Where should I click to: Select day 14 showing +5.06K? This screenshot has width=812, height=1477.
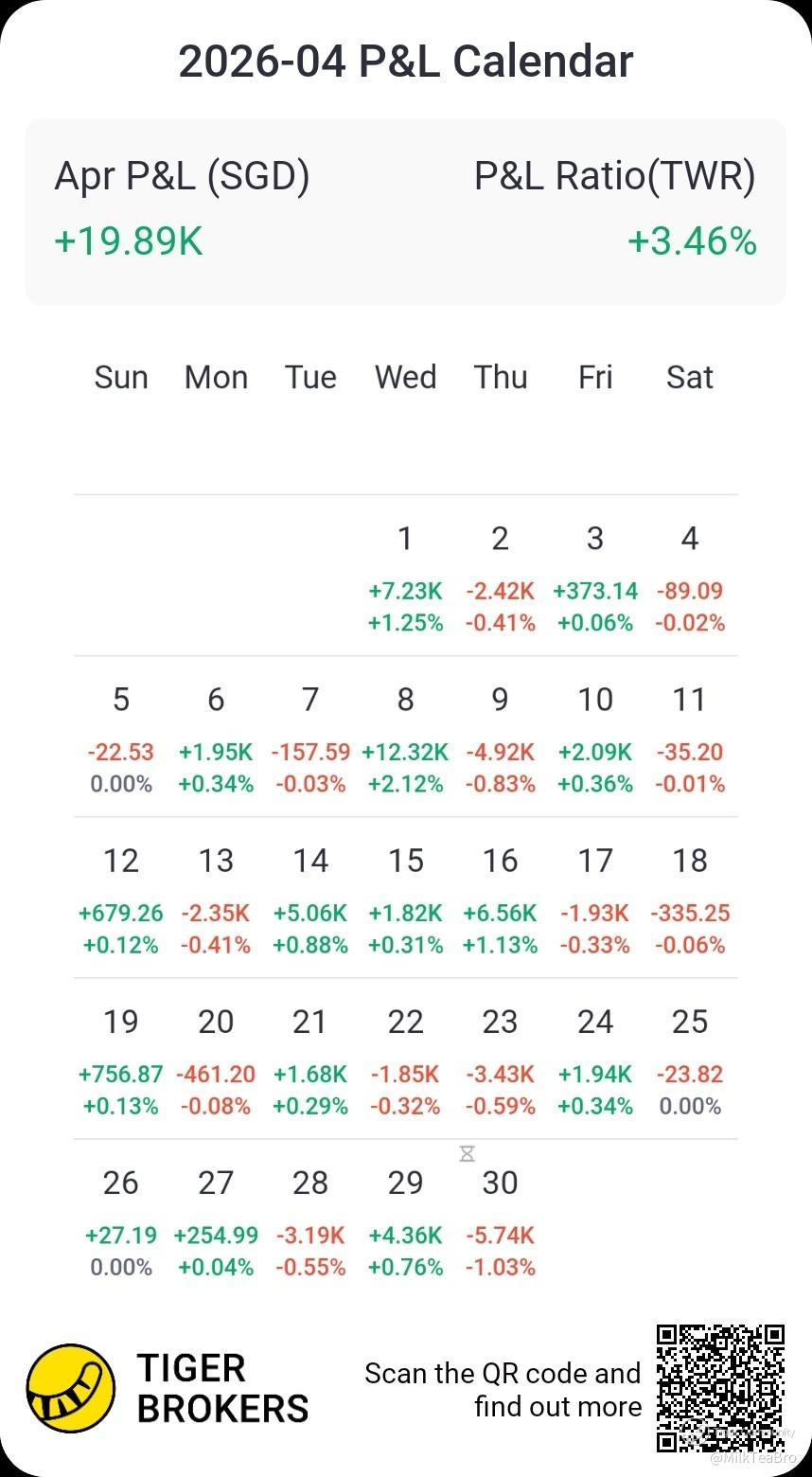(x=310, y=899)
